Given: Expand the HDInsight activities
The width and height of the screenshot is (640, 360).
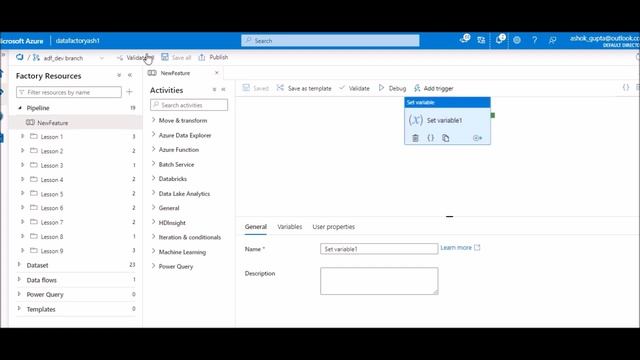Looking at the screenshot, I should pos(153,222).
